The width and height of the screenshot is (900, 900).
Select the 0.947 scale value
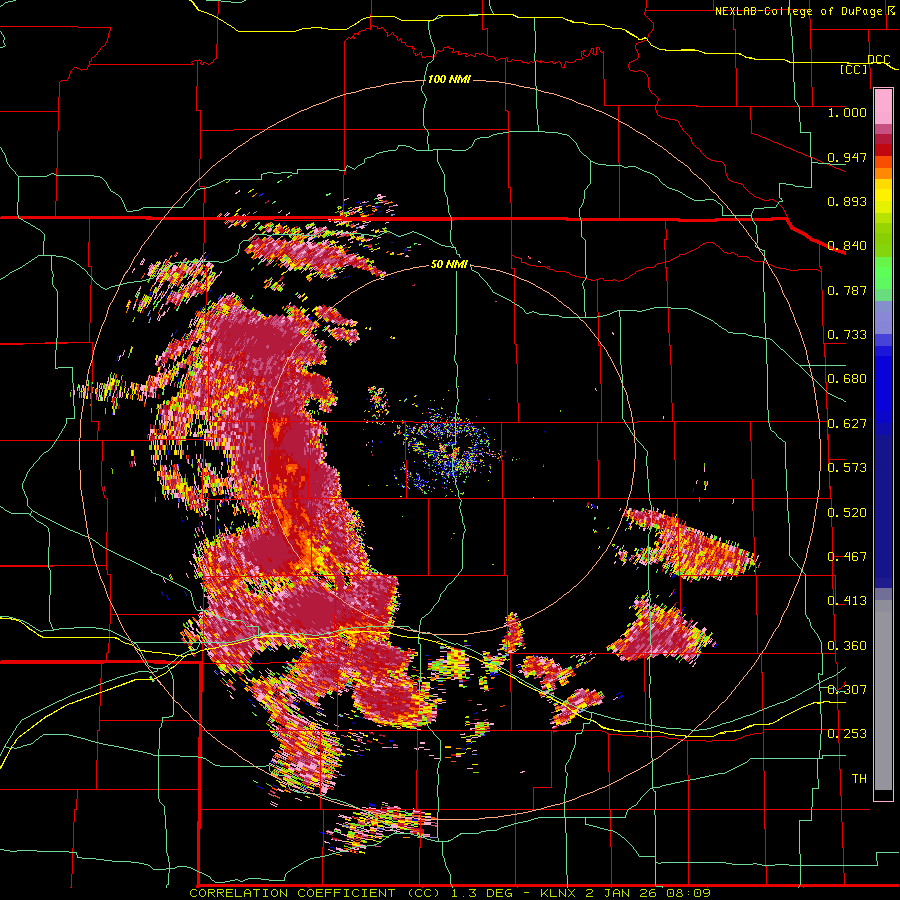[847, 157]
